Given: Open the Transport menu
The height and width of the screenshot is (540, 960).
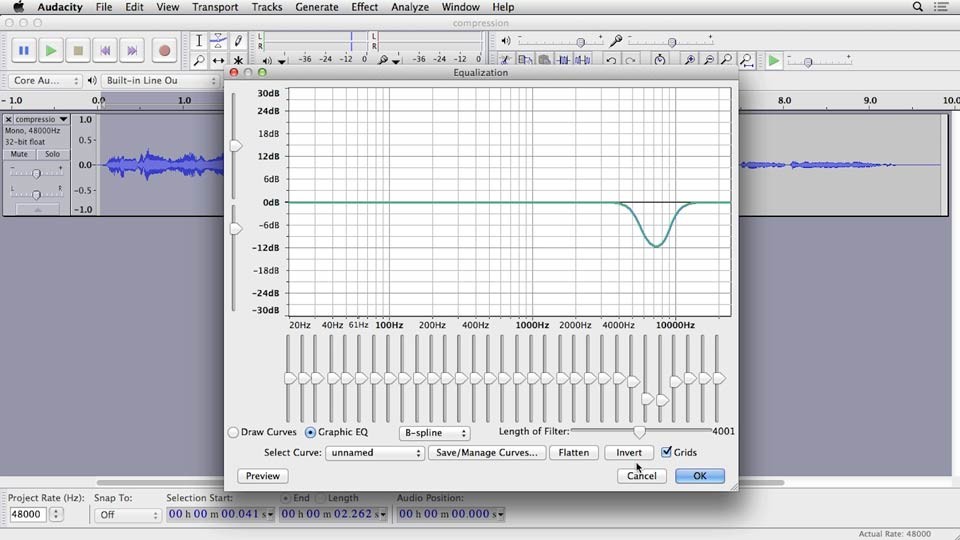Looking at the screenshot, I should tap(215, 7).
